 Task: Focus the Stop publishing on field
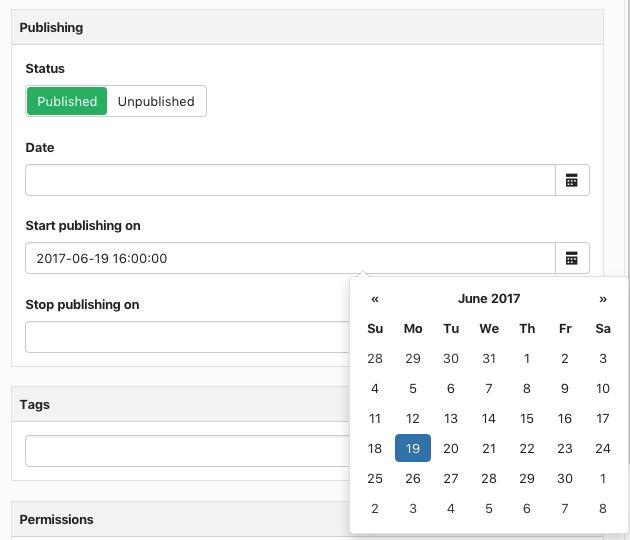click(187, 337)
